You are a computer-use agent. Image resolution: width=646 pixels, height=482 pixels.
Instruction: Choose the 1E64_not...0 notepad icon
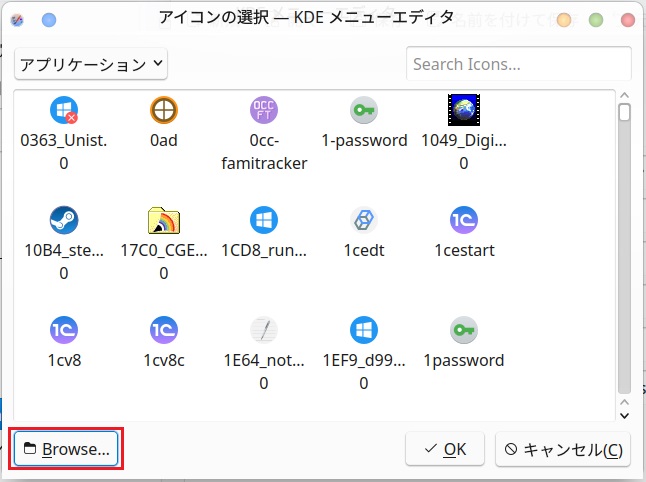264,329
